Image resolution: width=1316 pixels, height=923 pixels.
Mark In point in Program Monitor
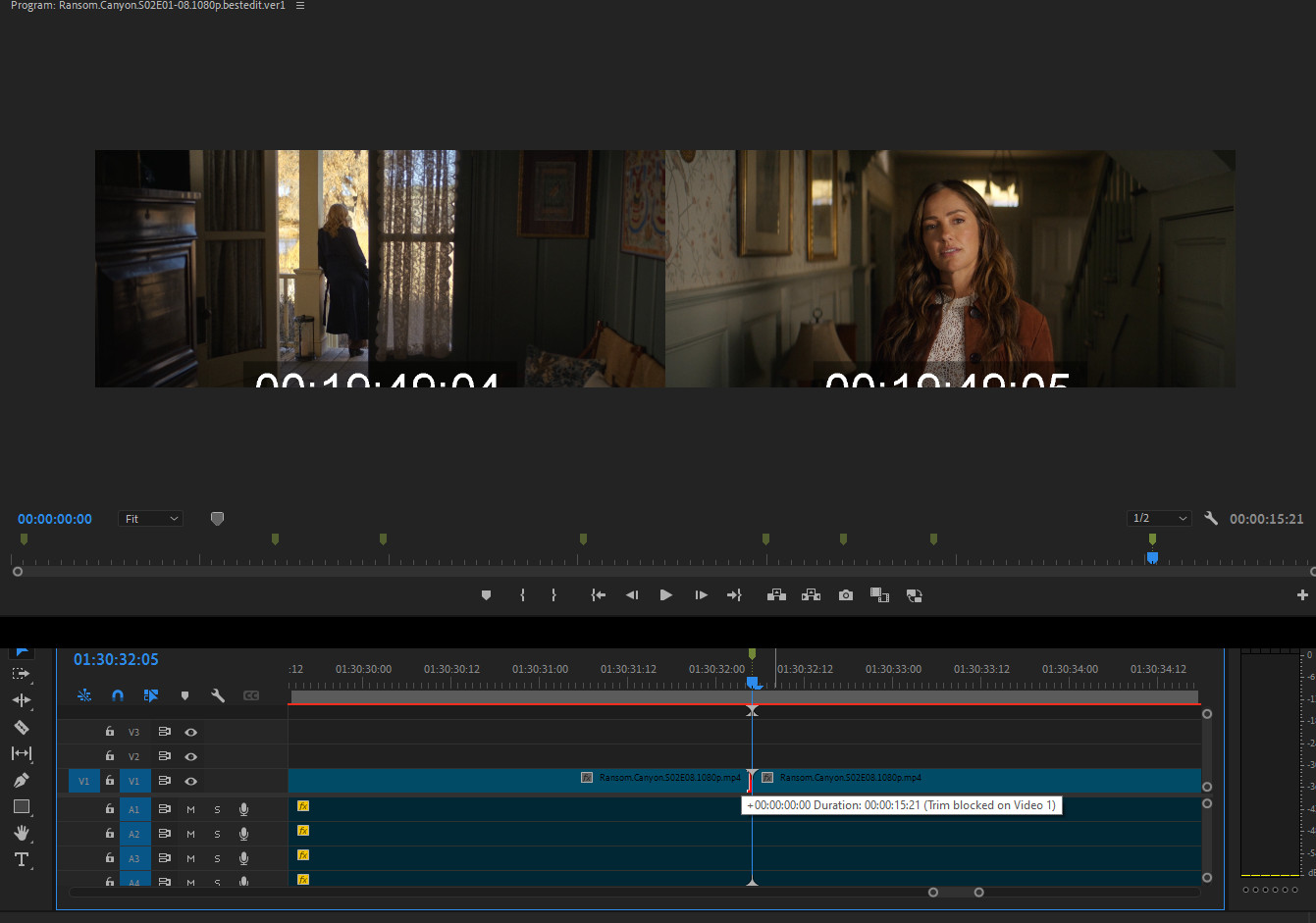tap(522, 595)
